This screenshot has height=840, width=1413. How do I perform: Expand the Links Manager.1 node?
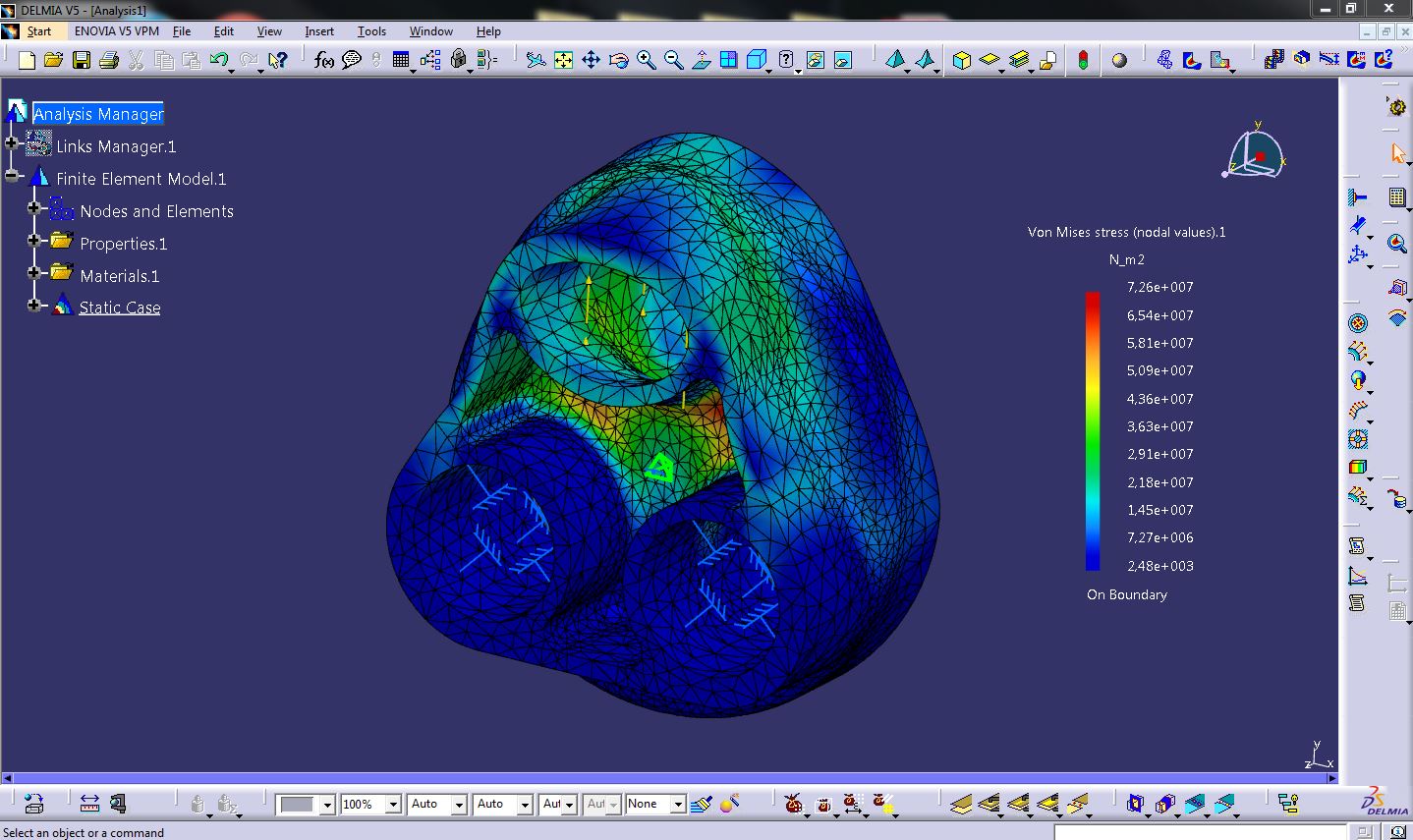(x=13, y=144)
